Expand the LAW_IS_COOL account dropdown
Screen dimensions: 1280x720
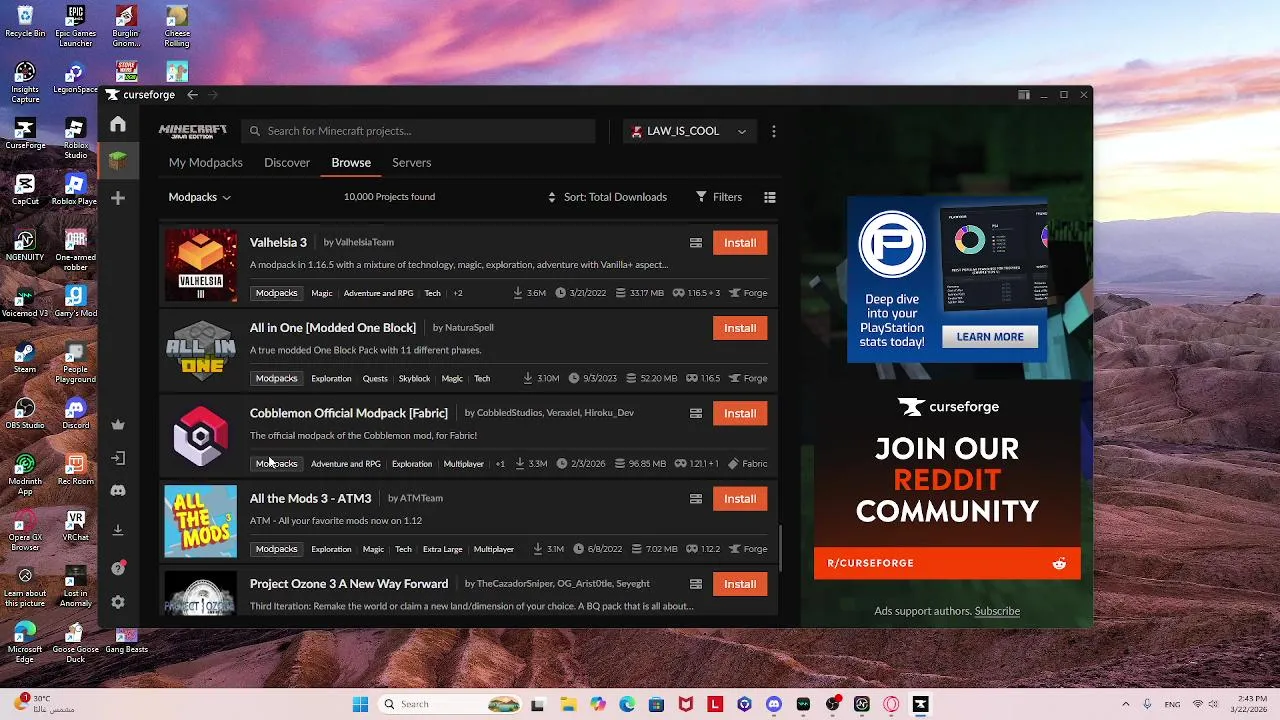[690, 131]
